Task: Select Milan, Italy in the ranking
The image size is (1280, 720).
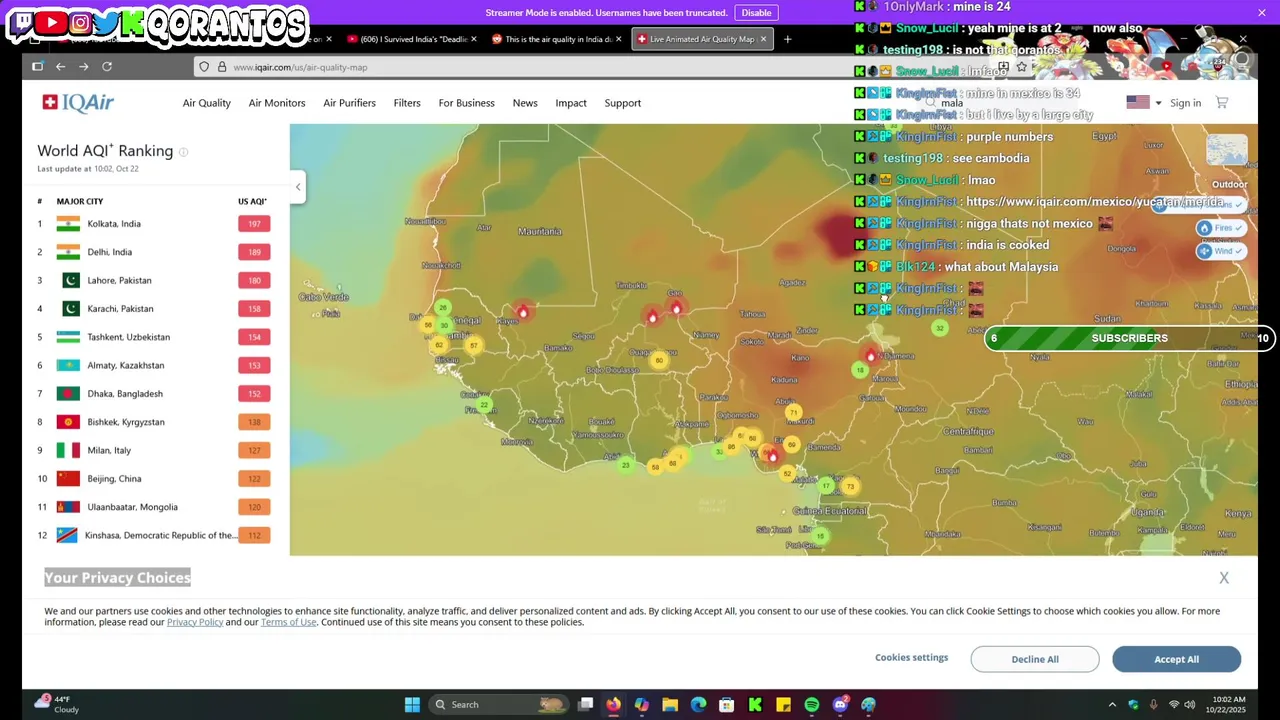Action: [x=154, y=450]
